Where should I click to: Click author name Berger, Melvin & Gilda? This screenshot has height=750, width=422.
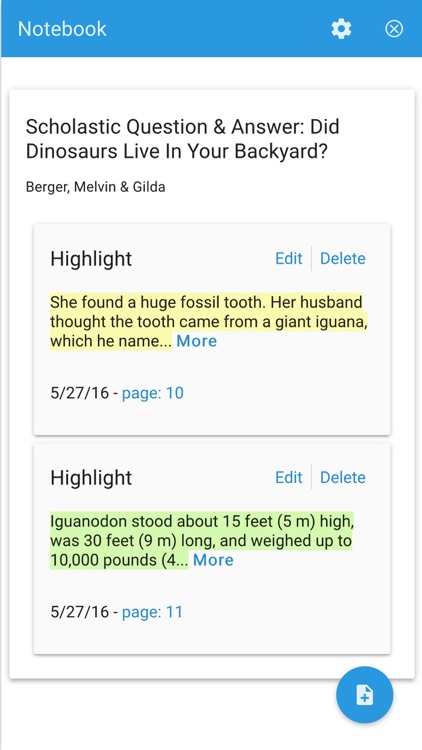(x=96, y=187)
